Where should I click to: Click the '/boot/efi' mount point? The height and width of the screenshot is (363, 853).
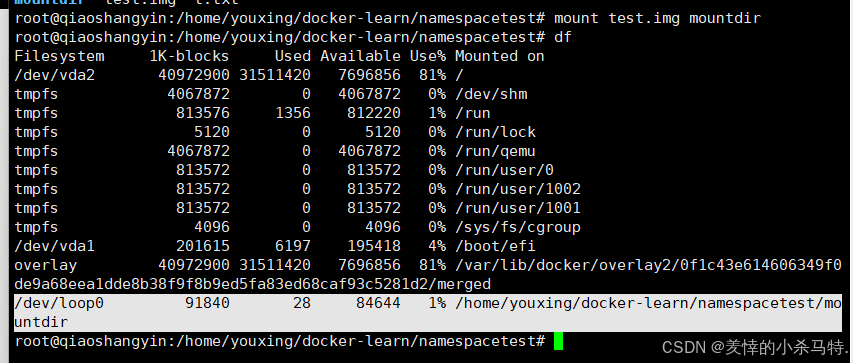[x=495, y=246]
